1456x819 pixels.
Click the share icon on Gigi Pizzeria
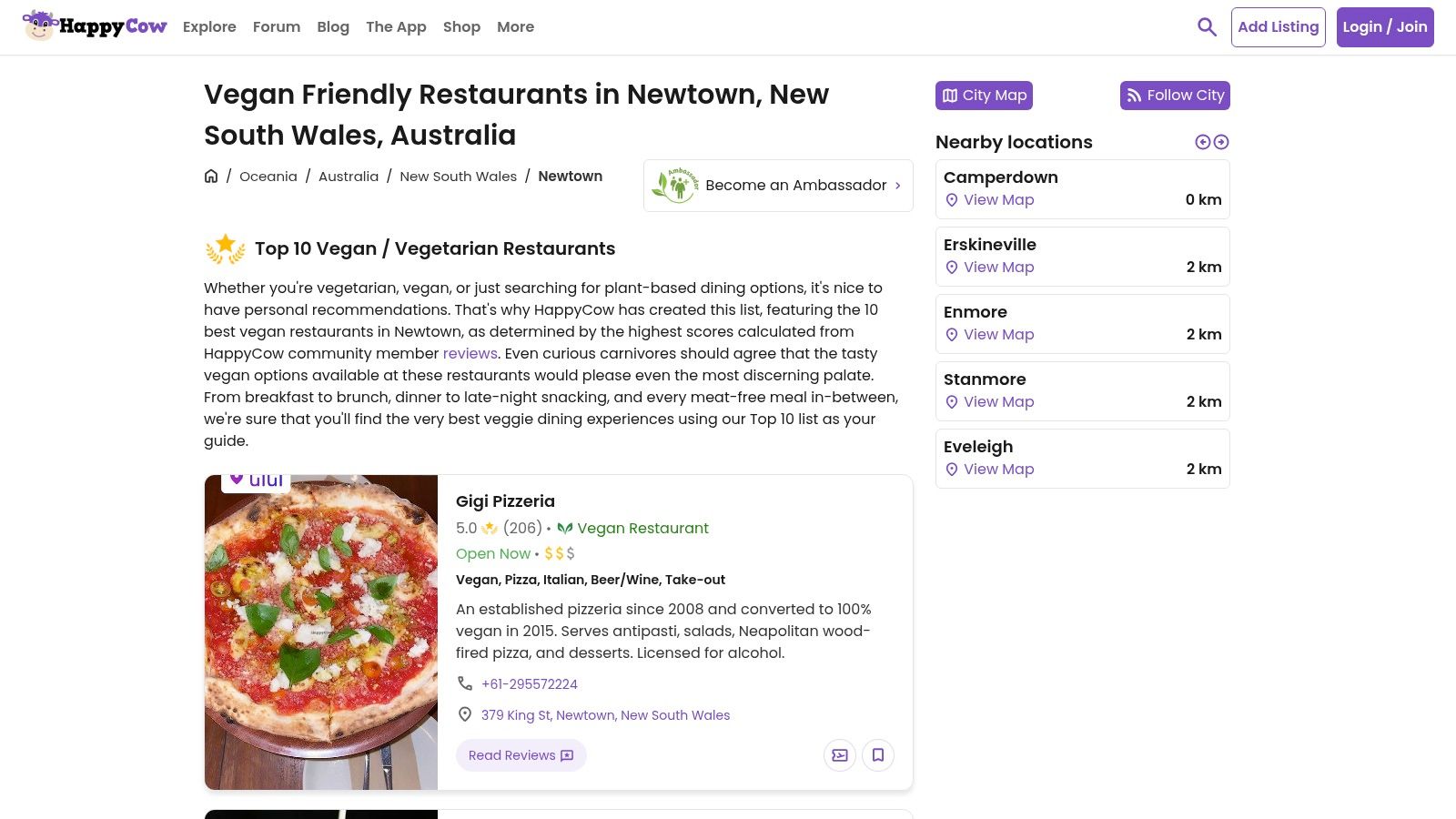tap(840, 755)
